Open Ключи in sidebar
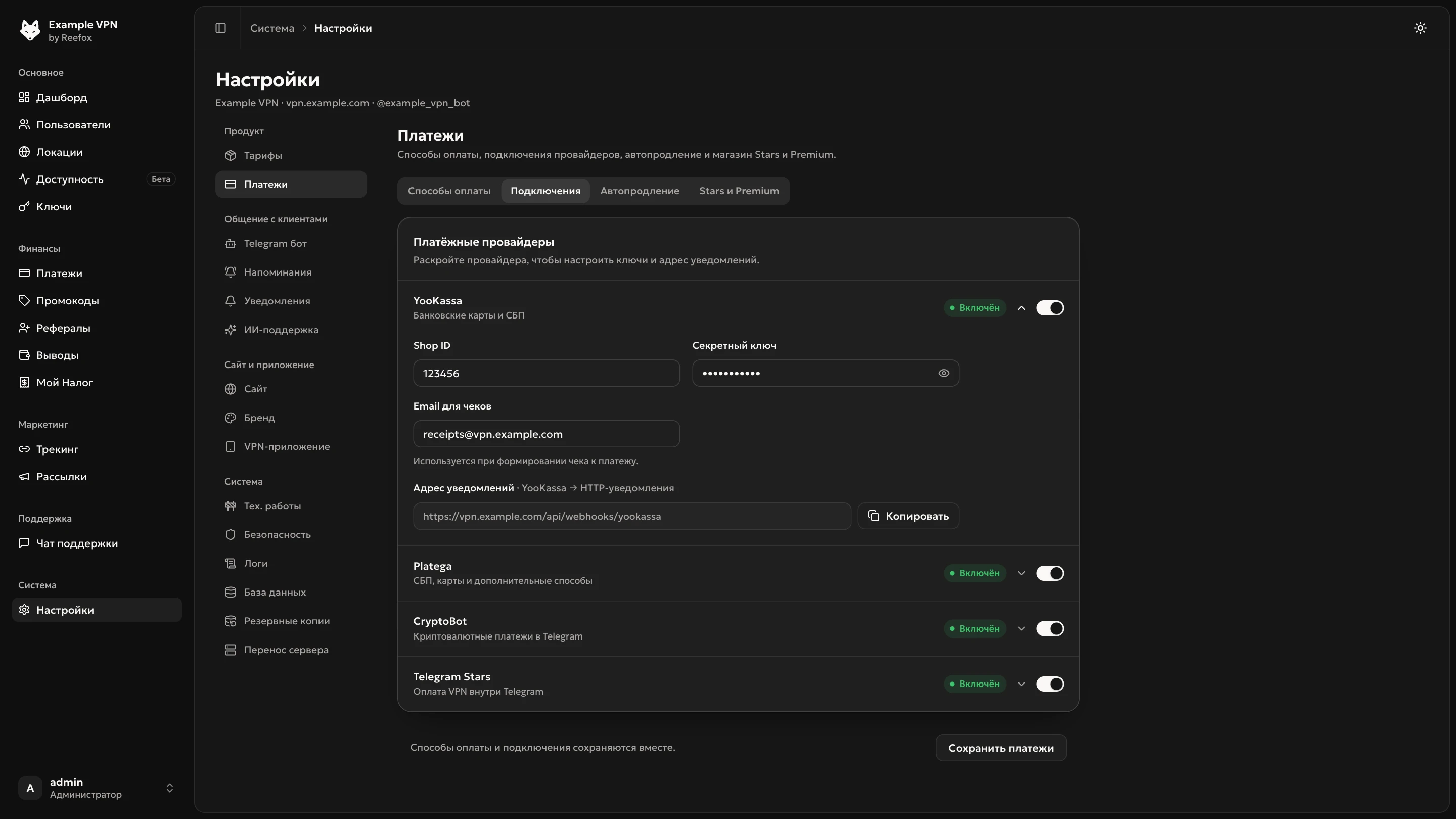 (x=97, y=206)
